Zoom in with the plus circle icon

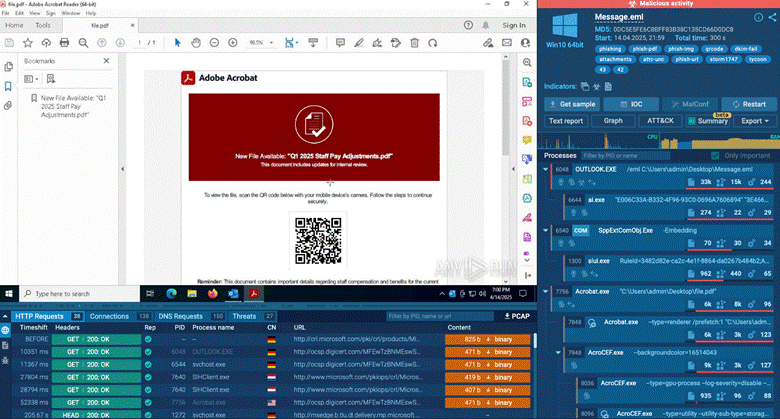[233, 43]
